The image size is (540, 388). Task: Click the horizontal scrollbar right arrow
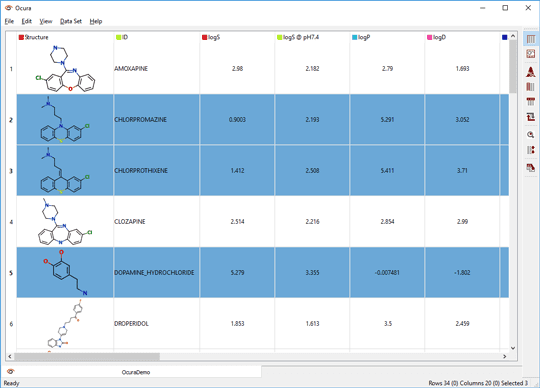(505, 356)
